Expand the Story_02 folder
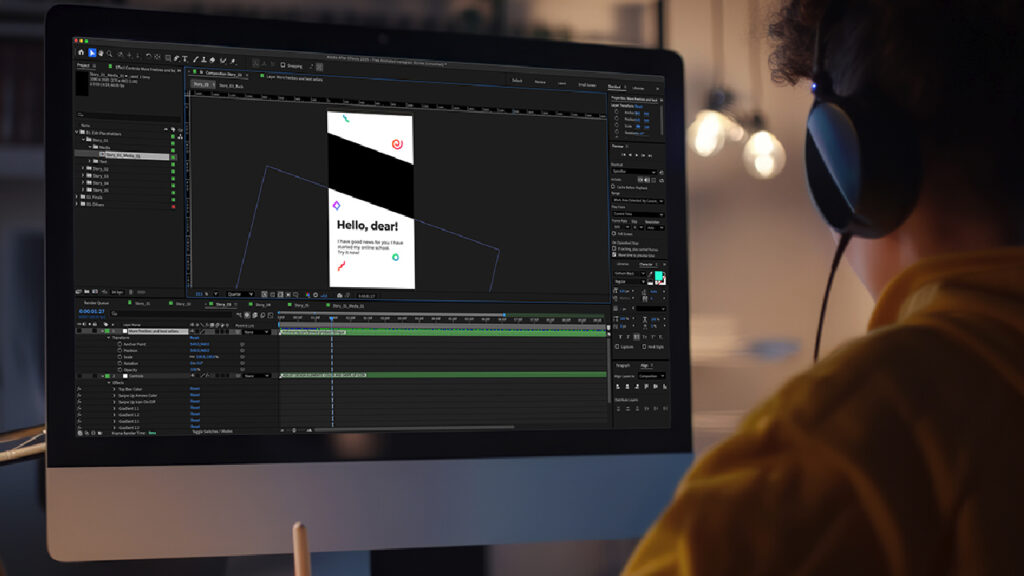The image size is (1024, 576). point(83,169)
